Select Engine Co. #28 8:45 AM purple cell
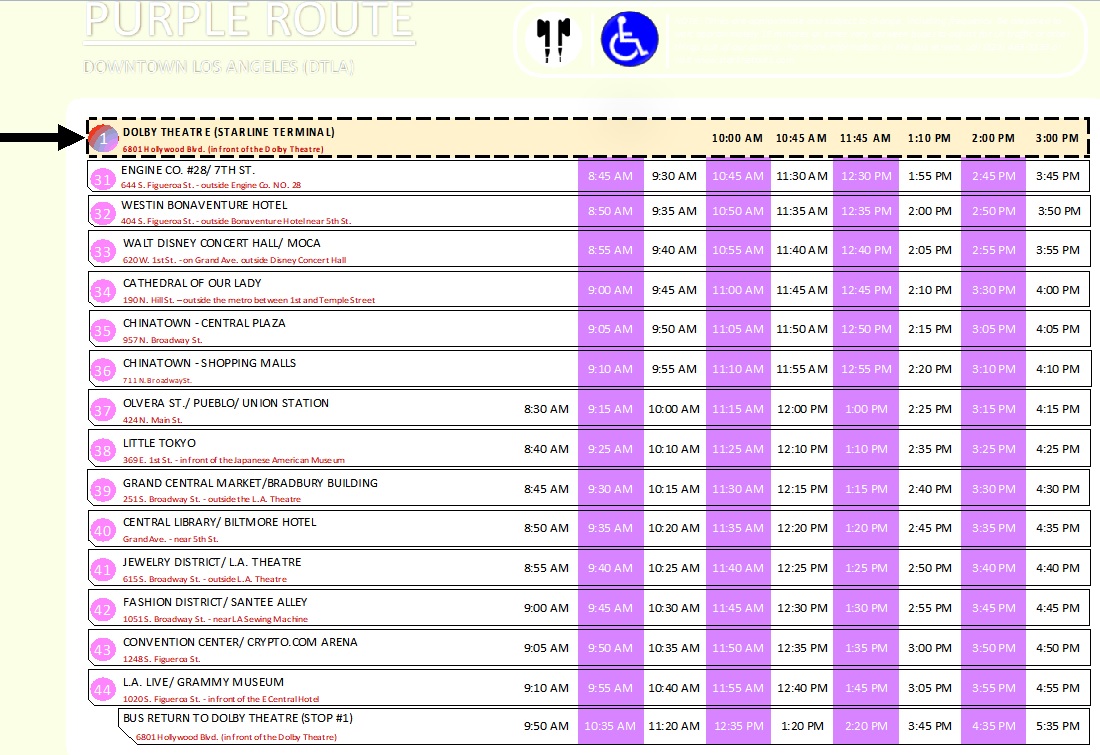 point(610,176)
